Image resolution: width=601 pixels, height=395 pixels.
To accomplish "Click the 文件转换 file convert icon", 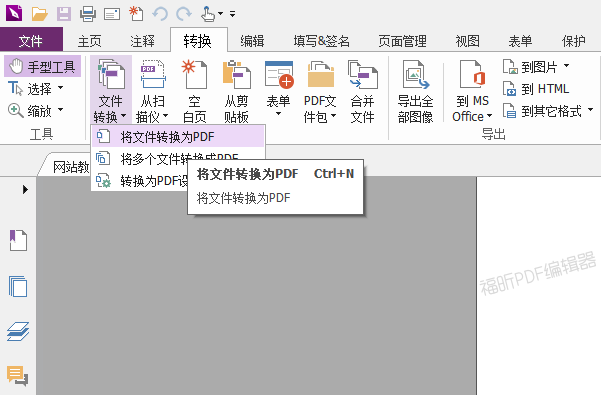I will point(111,74).
